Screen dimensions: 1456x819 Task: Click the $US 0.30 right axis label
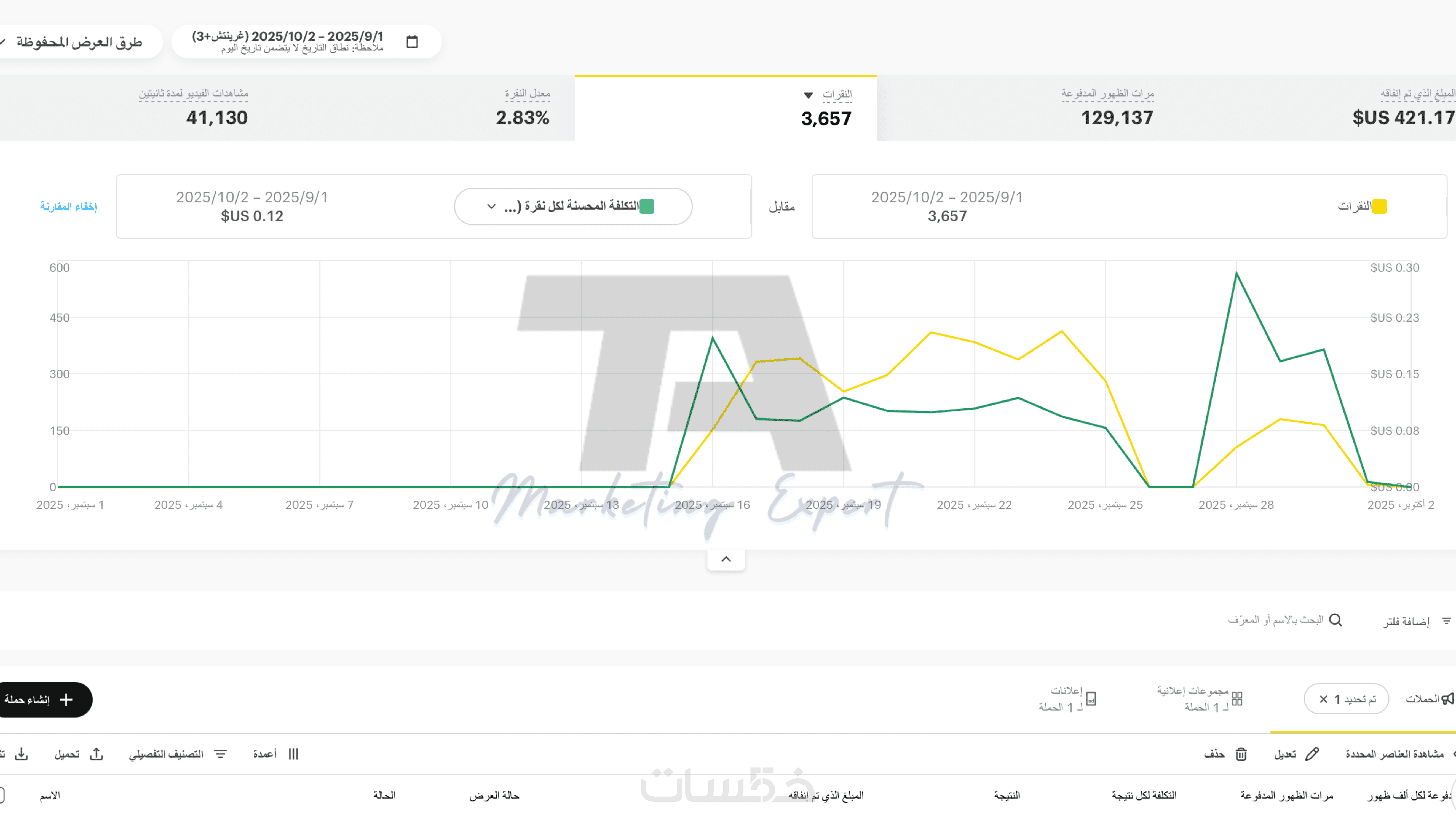pyautogui.click(x=1395, y=268)
